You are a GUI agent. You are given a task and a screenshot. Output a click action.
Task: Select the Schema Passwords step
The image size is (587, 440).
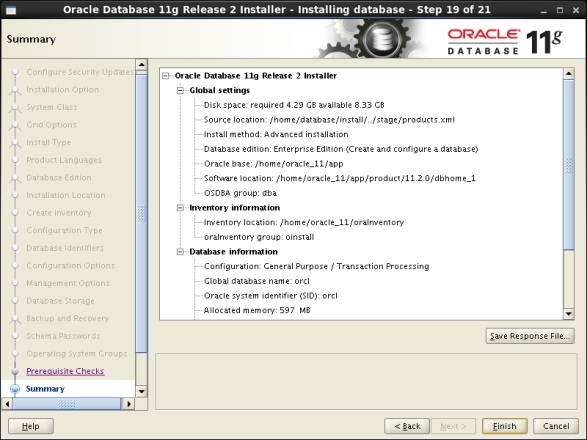click(63, 336)
